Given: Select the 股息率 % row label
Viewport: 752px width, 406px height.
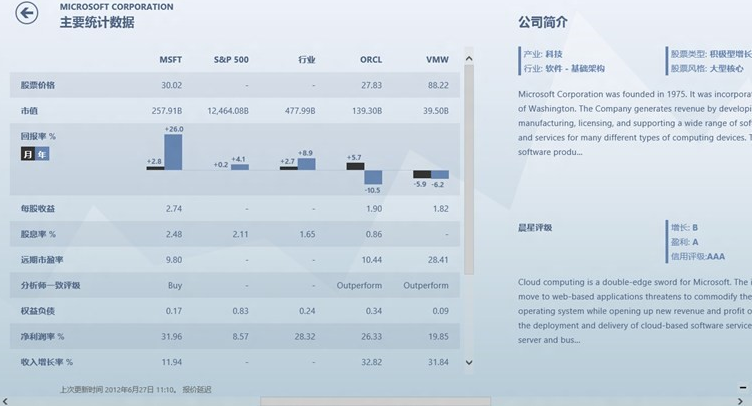Looking at the screenshot, I should click(38, 234).
